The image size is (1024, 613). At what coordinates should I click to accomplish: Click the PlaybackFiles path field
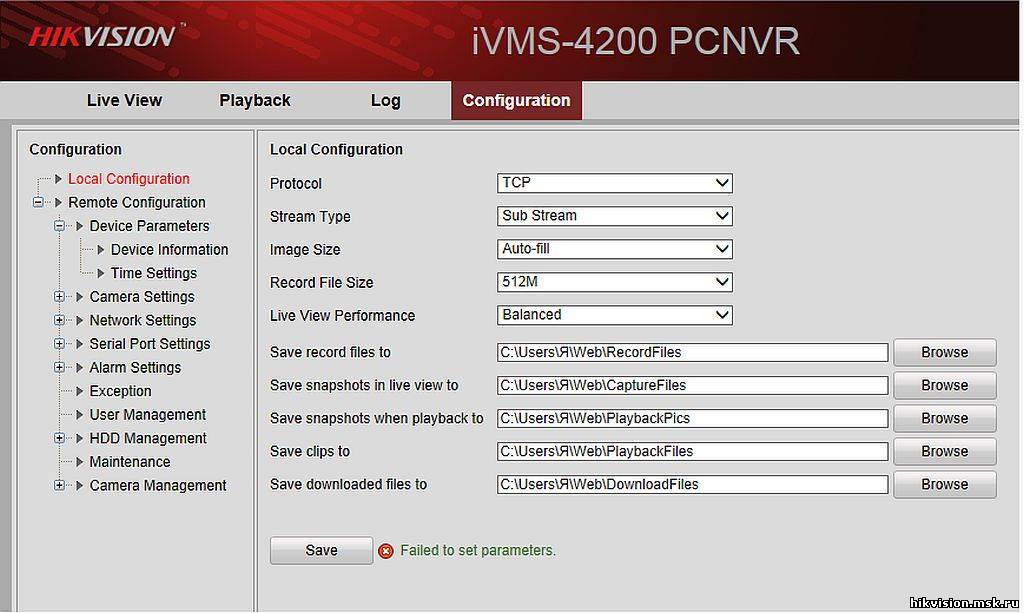(x=692, y=451)
